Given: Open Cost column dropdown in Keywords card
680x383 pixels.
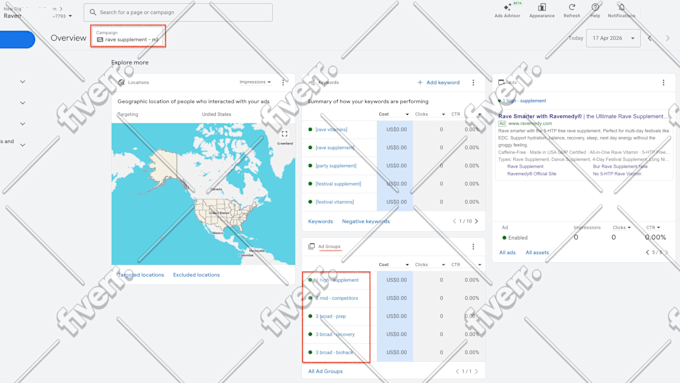Looking at the screenshot, I should 394,114.
